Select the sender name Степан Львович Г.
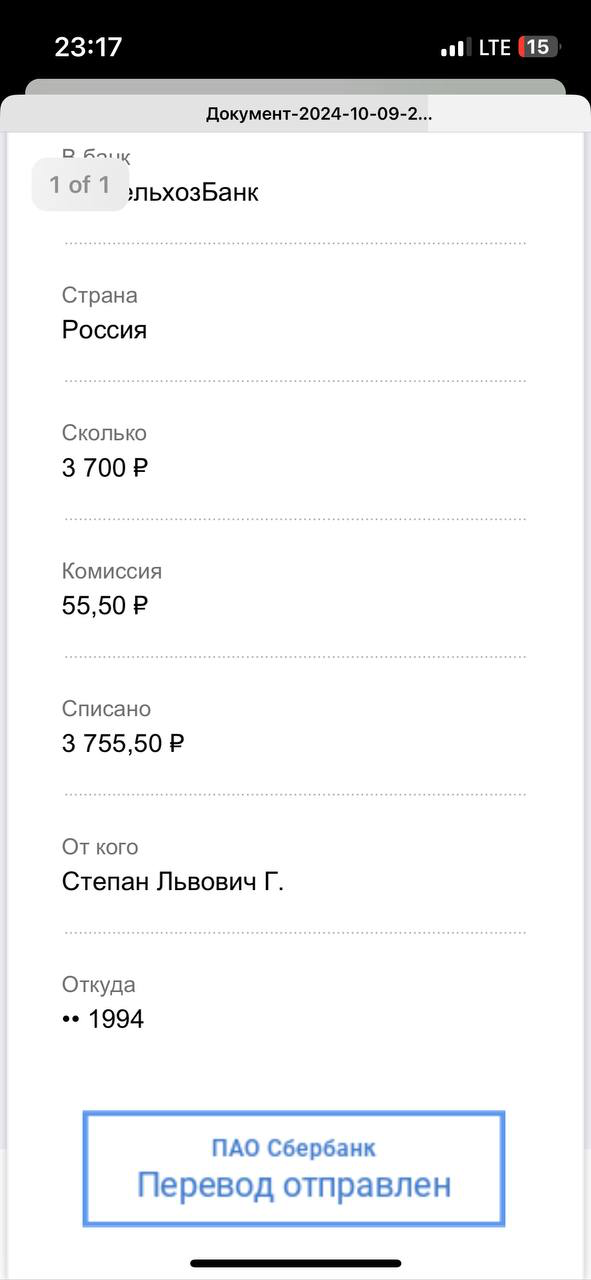 173,882
